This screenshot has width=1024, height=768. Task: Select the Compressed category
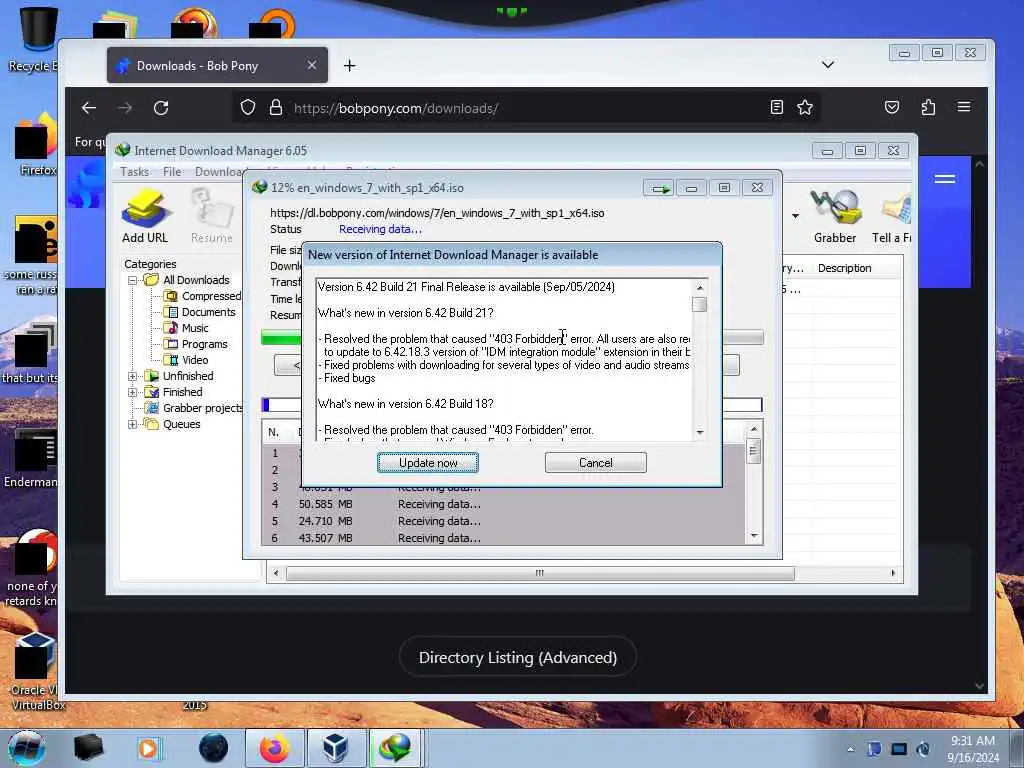click(211, 296)
